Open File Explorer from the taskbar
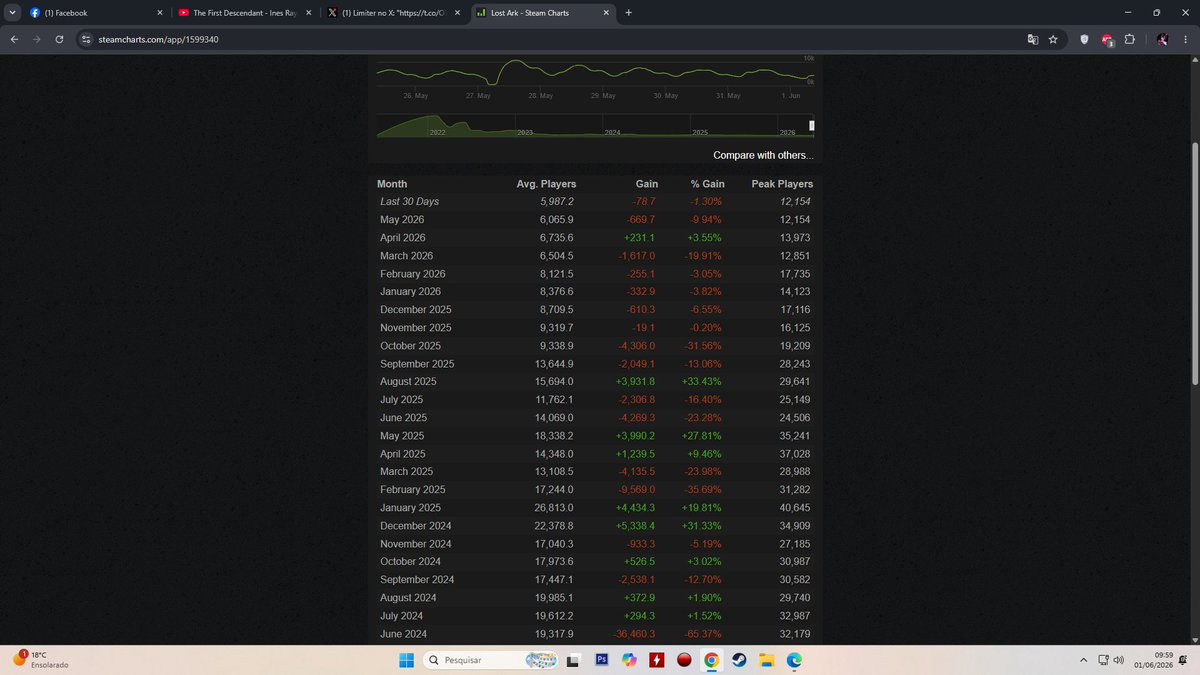1200x675 pixels. click(766, 660)
